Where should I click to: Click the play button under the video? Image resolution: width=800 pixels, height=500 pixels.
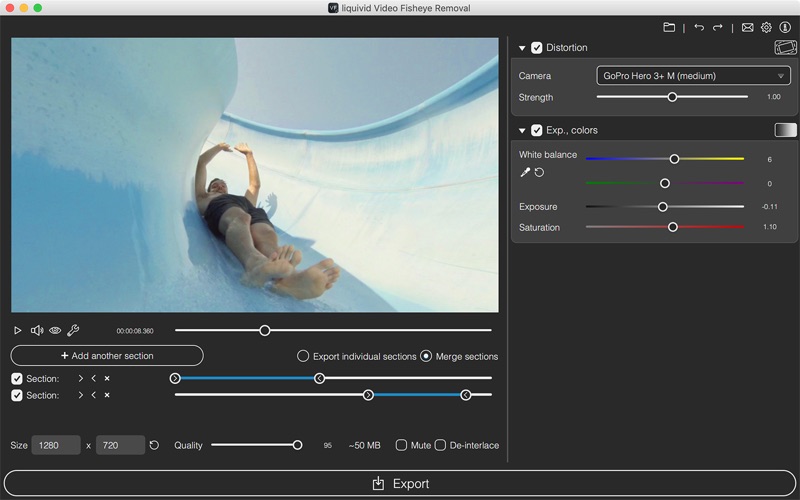[x=18, y=330]
